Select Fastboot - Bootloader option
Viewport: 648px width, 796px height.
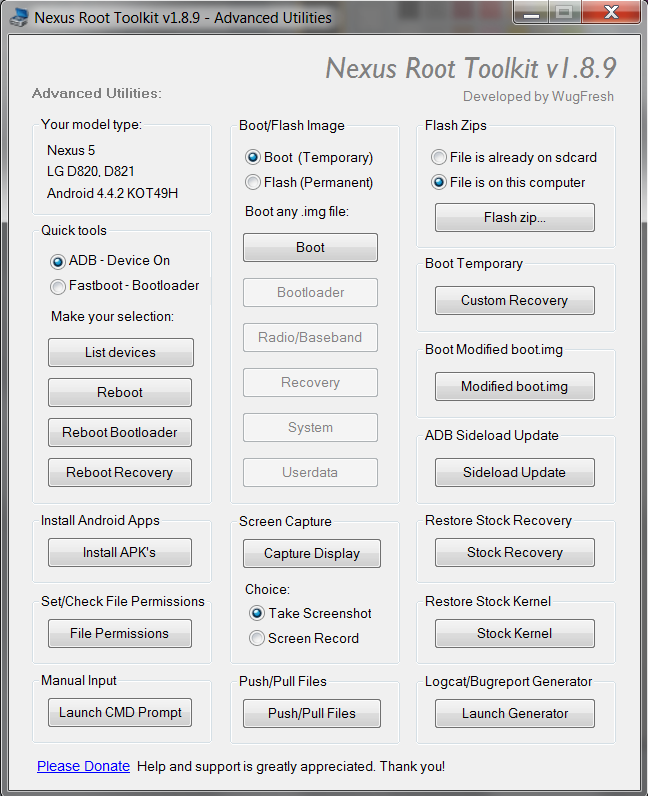click(x=58, y=286)
